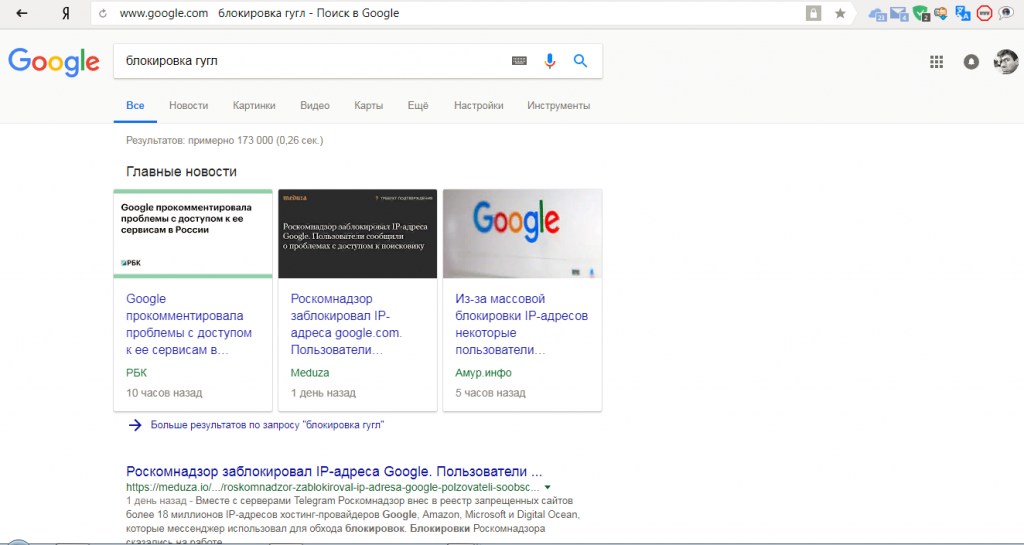Screen dimensions: 1024x545
Task: Open the Google logo photo thumbnail
Action: click(522, 234)
